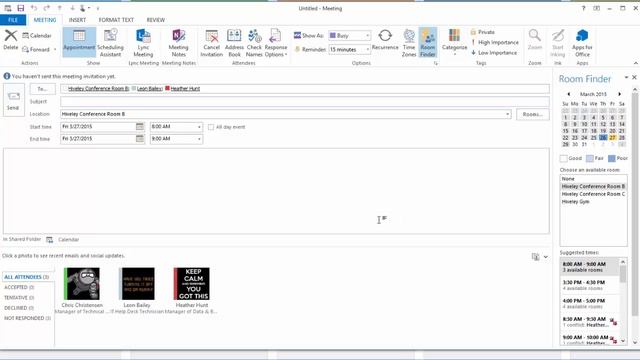The height and width of the screenshot is (360, 640).
Task: Filter attendees by DECLINED
Action: pos(19,308)
